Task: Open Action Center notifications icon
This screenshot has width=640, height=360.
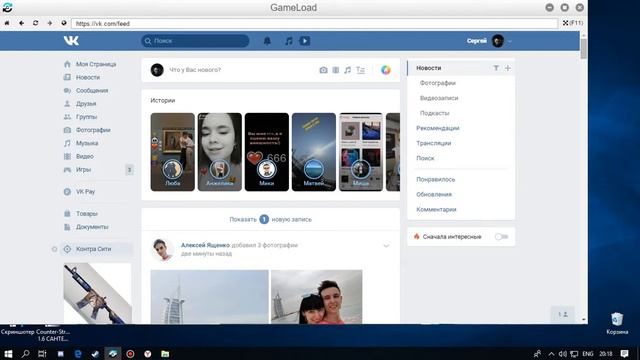Action: click(624, 353)
